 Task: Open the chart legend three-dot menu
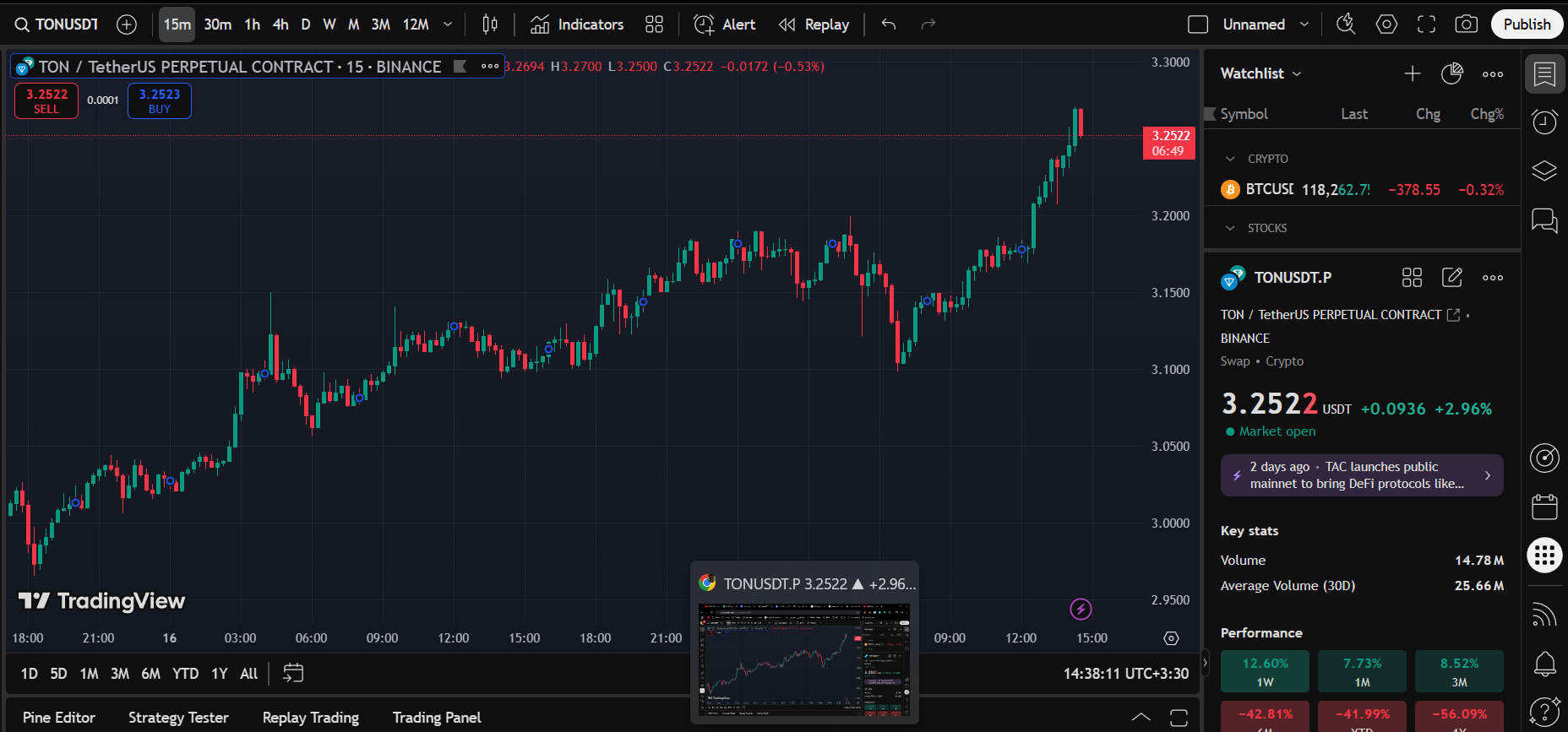click(490, 67)
